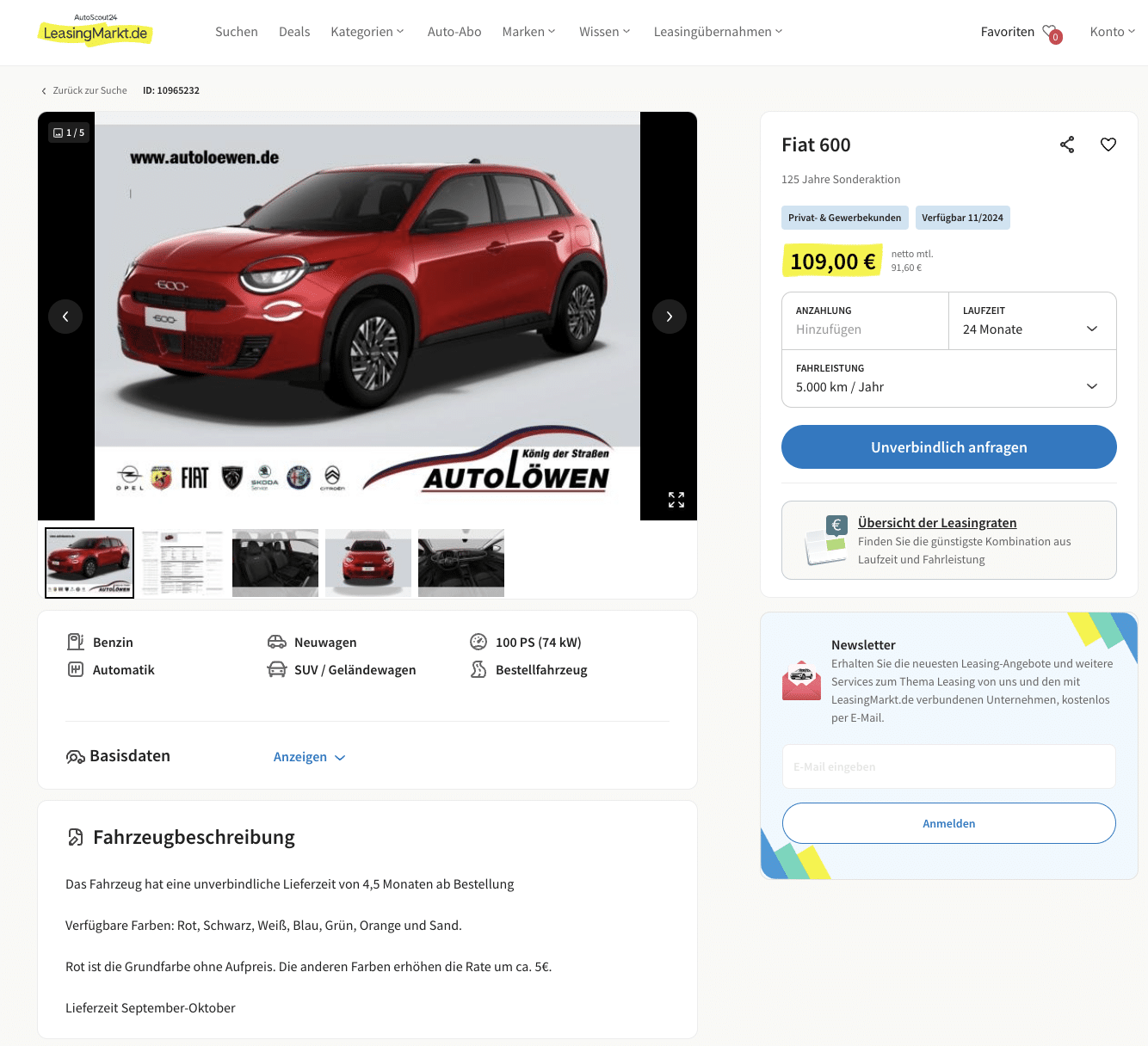Click the Neuwagen car icon

(x=277, y=642)
